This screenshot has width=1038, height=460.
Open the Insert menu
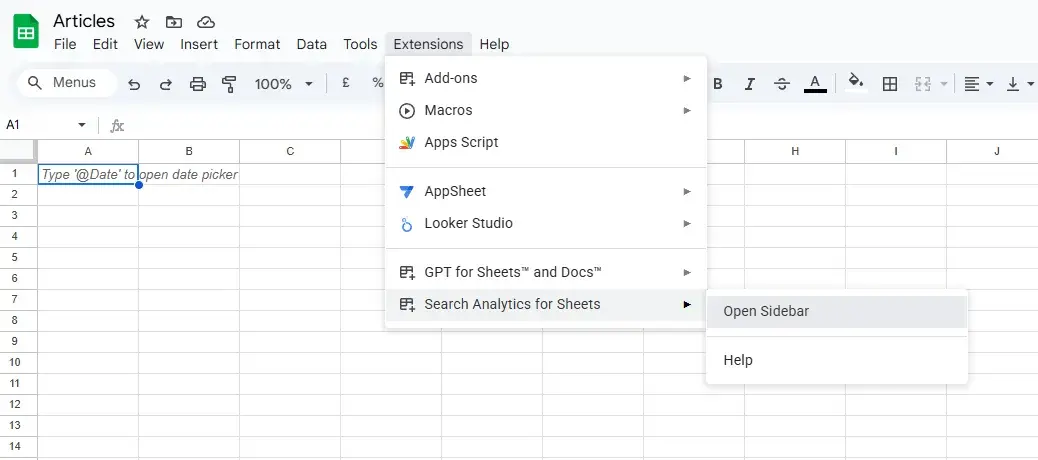point(199,44)
